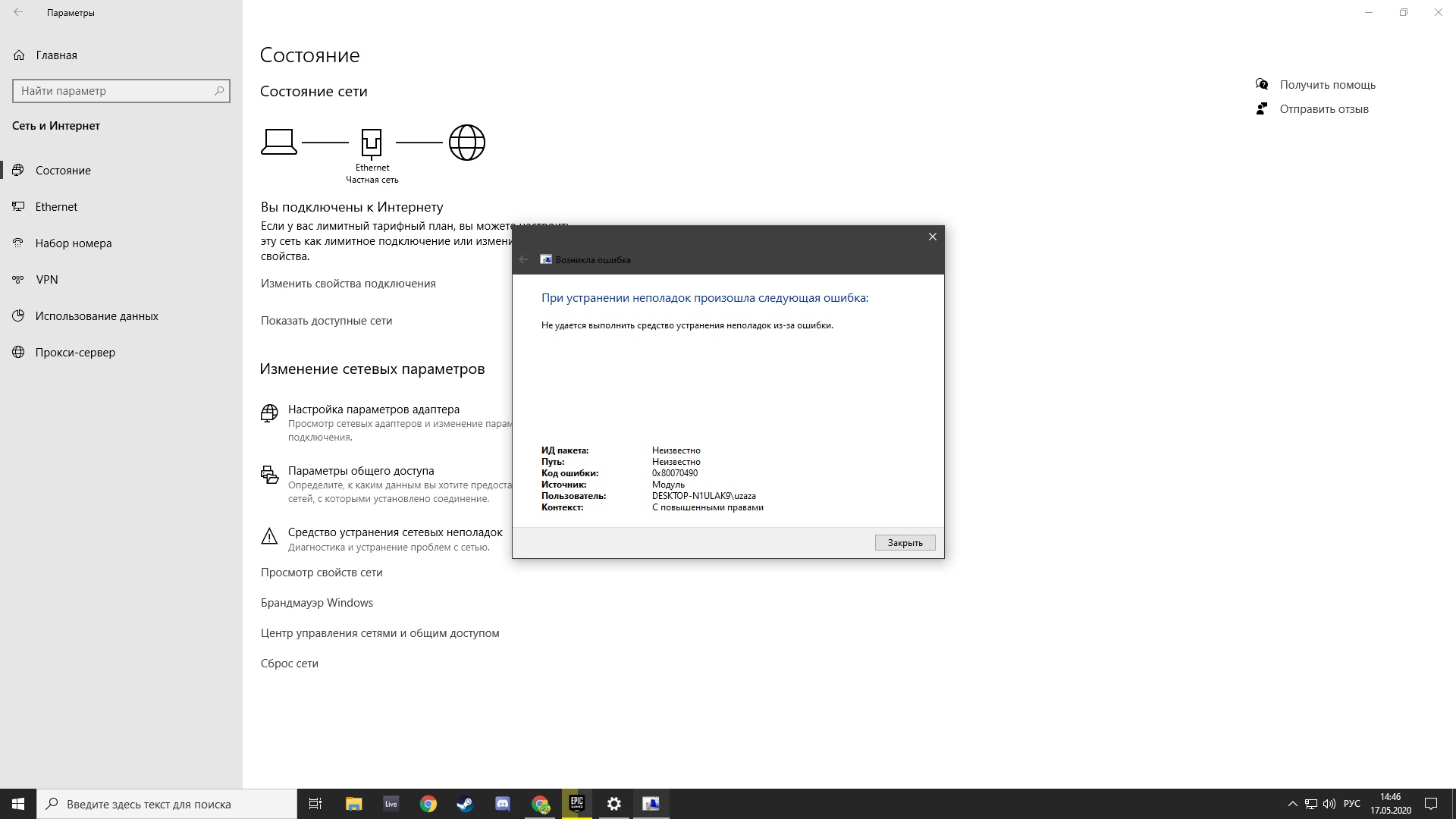
Task: Click Показать доступные сети
Action: click(326, 321)
